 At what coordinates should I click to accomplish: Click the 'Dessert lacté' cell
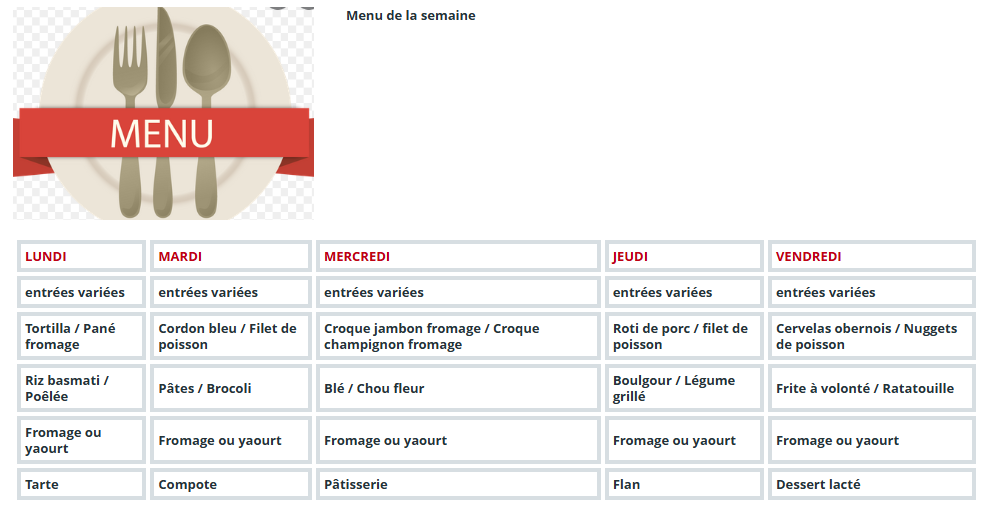coord(872,484)
